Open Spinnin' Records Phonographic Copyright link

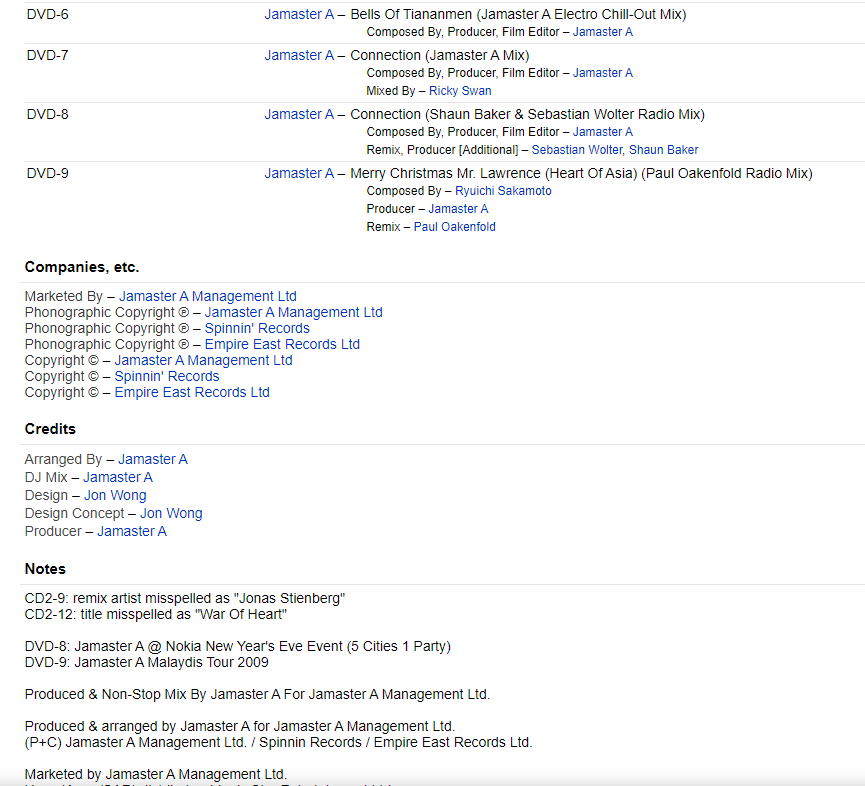tap(257, 328)
